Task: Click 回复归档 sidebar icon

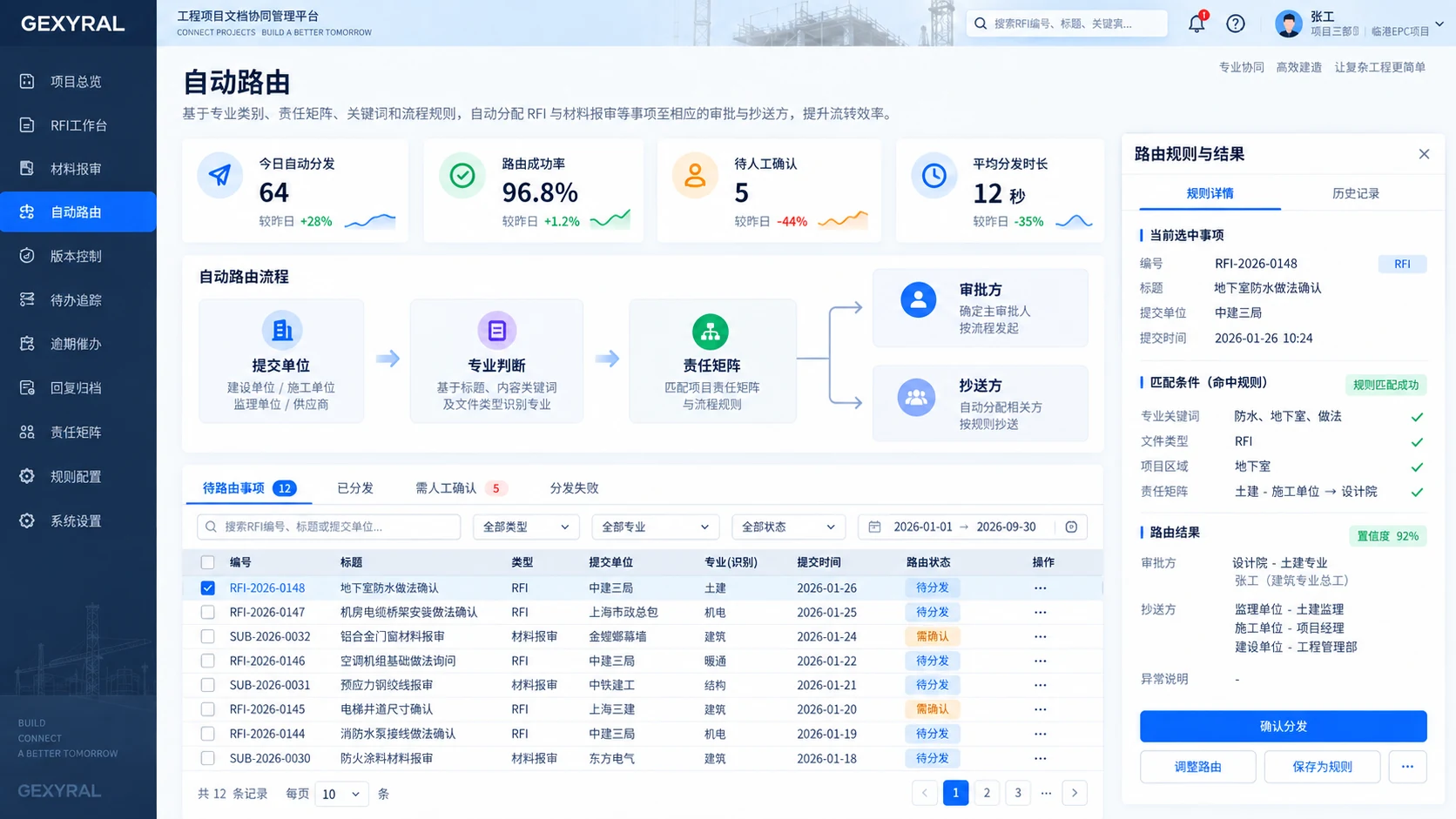Action: pos(27,387)
